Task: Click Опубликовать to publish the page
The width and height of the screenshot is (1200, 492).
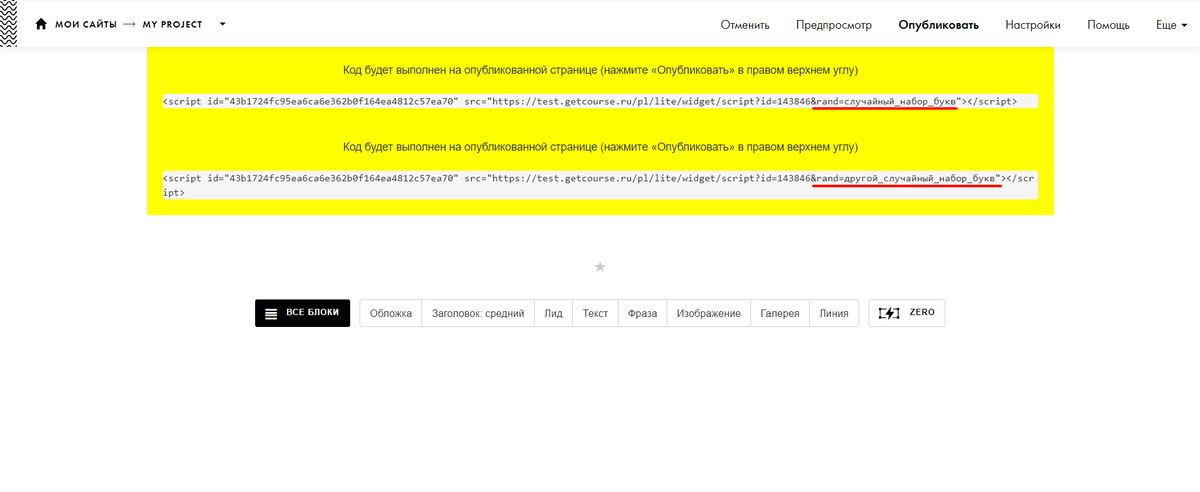Action: click(938, 25)
